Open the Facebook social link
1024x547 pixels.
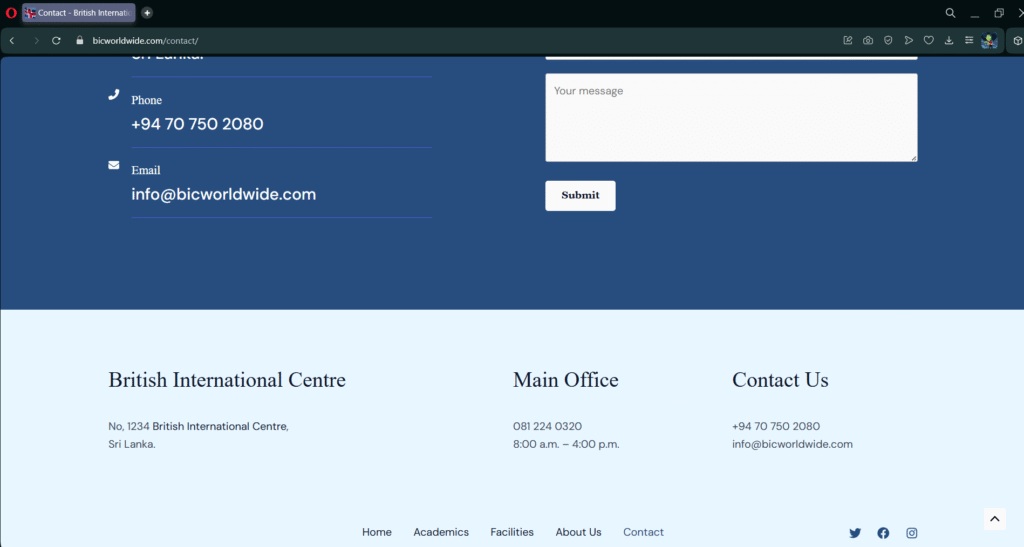(883, 533)
